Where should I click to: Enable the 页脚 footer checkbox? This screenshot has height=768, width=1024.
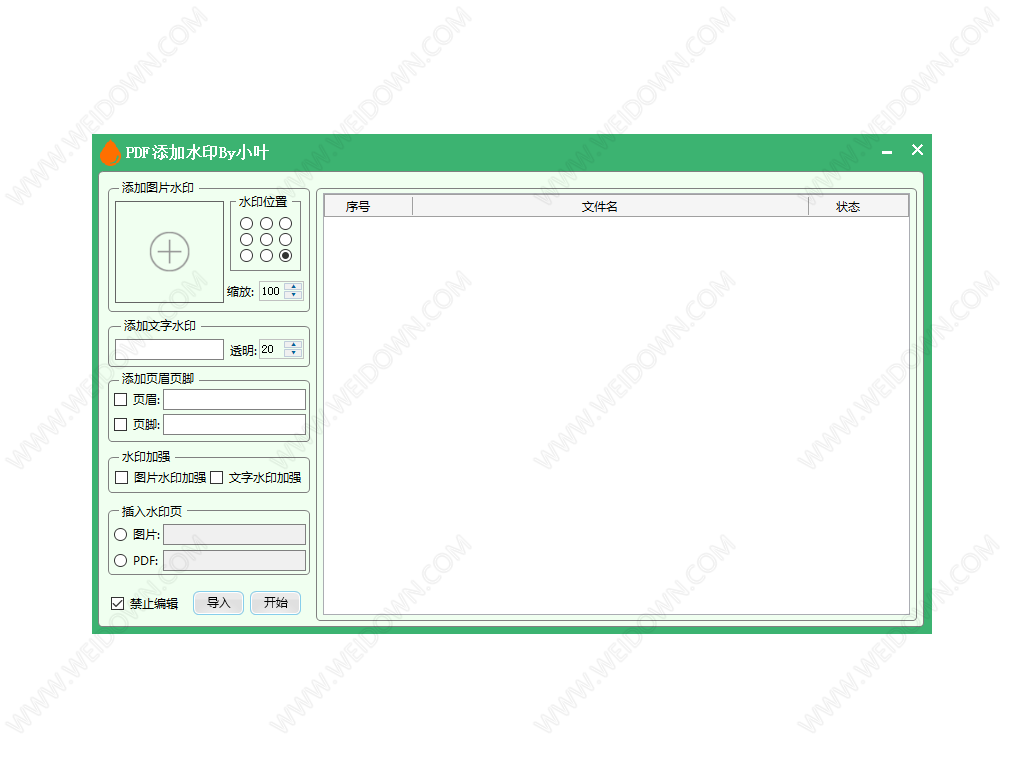coord(121,424)
